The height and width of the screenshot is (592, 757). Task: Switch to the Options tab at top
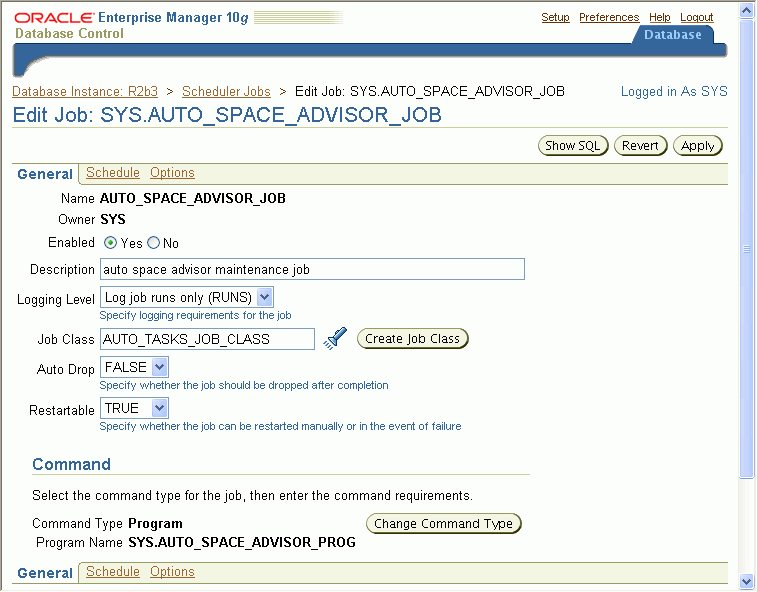[x=172, y=173]
